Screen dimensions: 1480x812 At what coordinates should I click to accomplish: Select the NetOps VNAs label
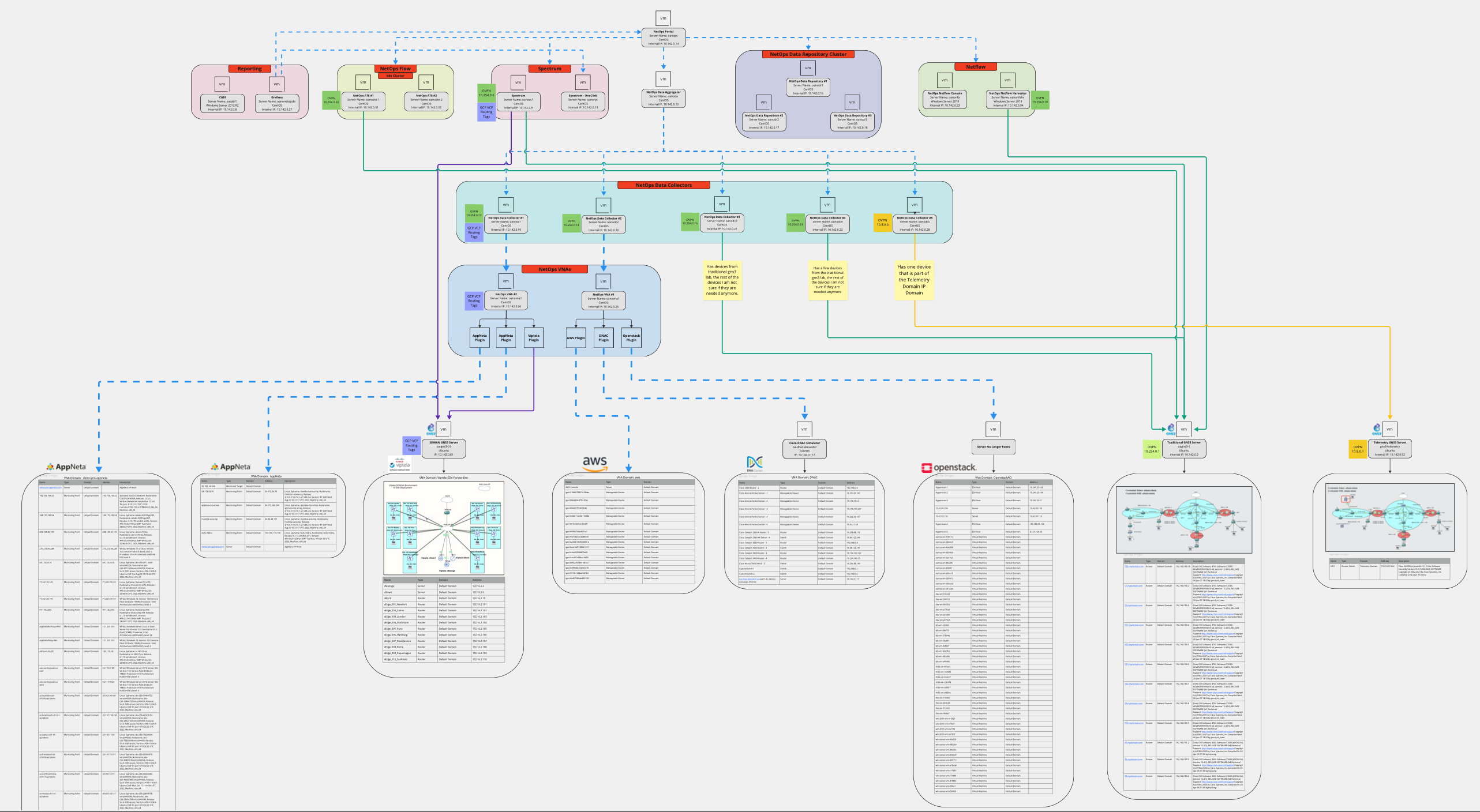coord(554,269)
